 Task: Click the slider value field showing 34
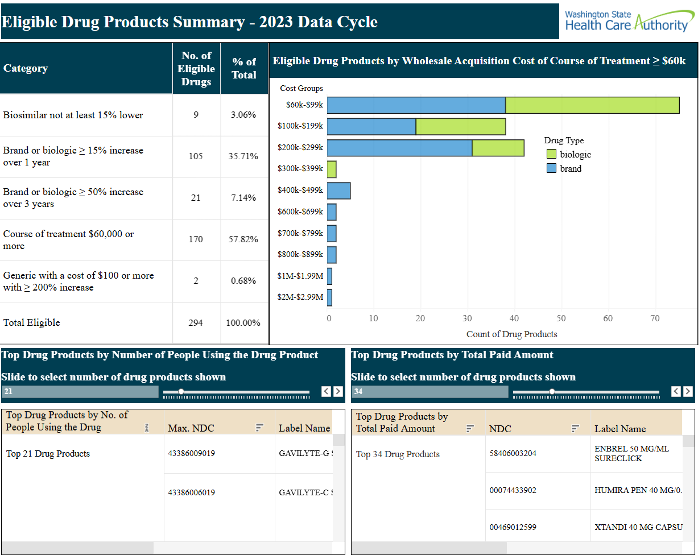point(430,392)
